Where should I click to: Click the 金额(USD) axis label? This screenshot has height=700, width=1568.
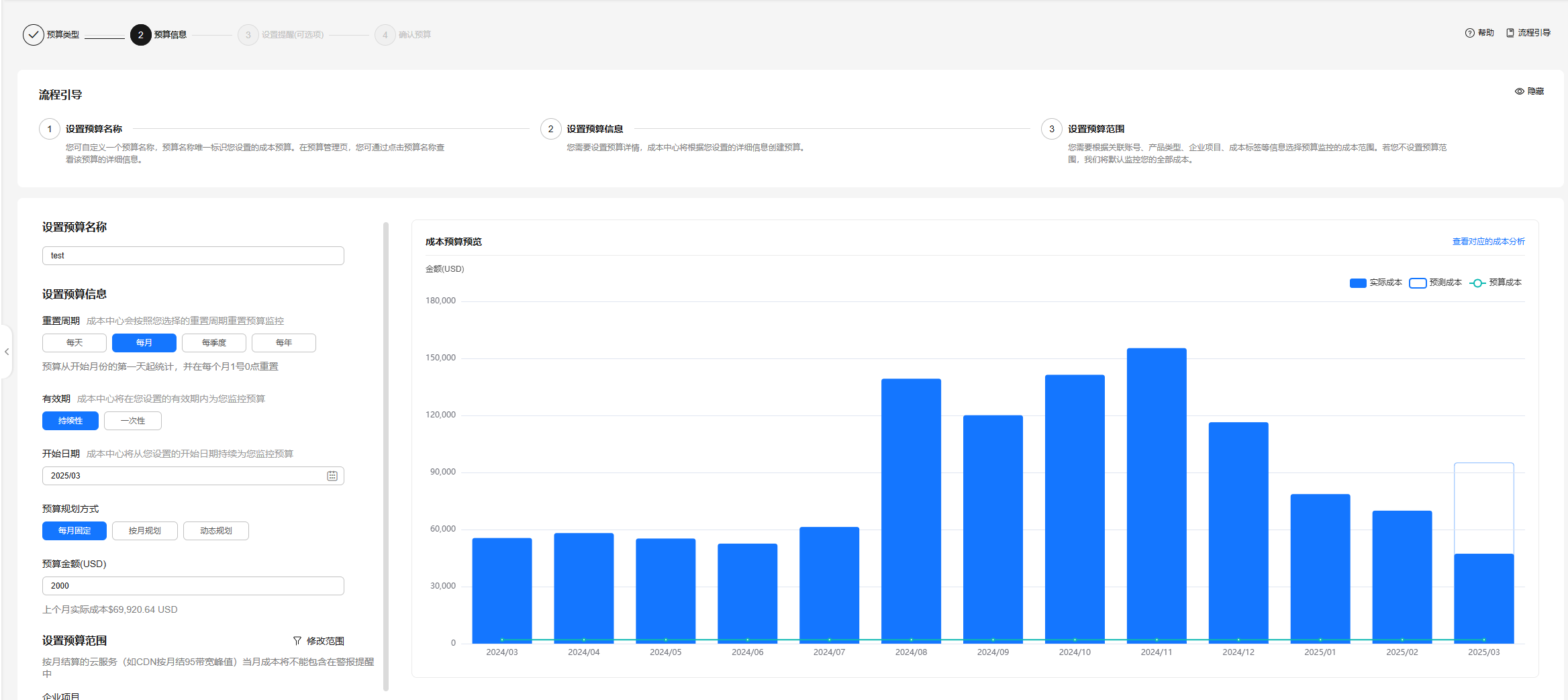(x=445, y=269)
